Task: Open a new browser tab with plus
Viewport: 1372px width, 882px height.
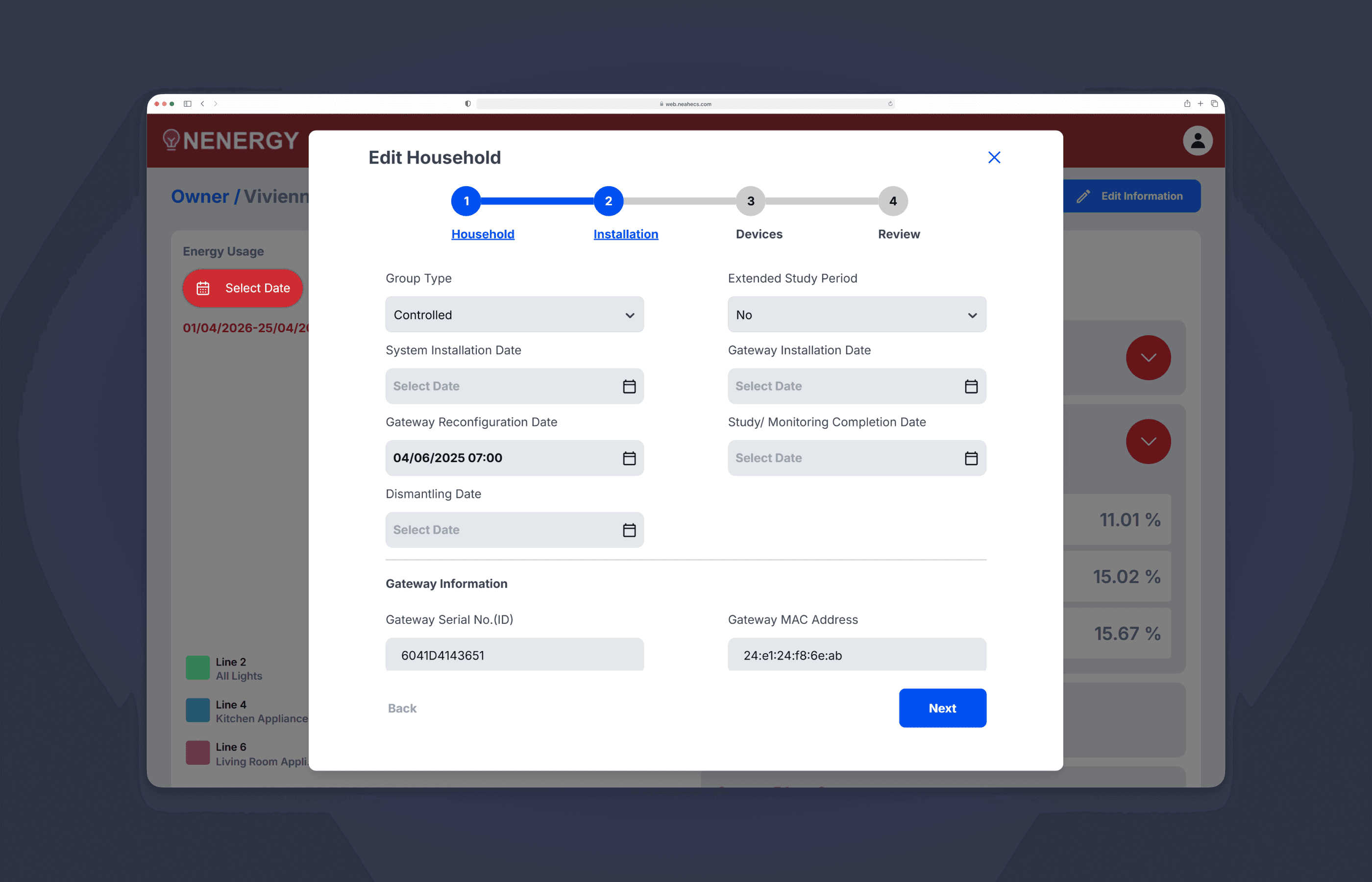Action: pos(1200,104)
